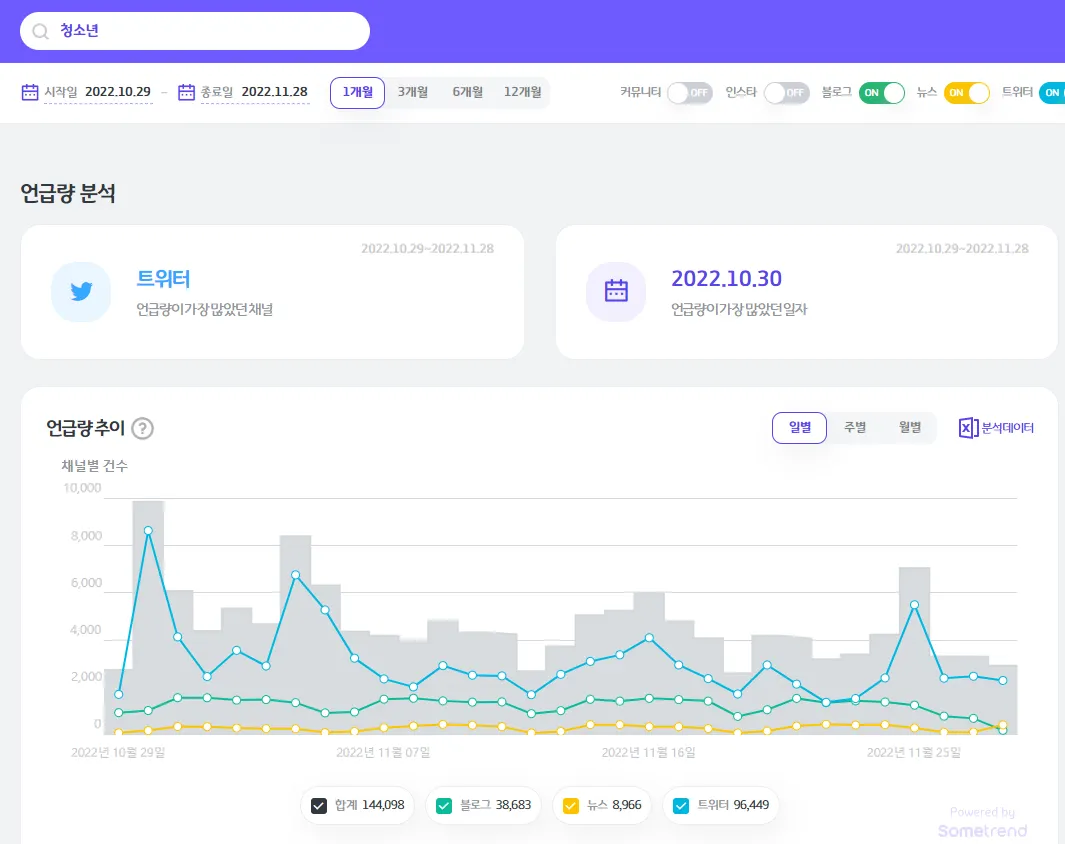Switch off the 뉴스 toggle

tap(967, 93)
